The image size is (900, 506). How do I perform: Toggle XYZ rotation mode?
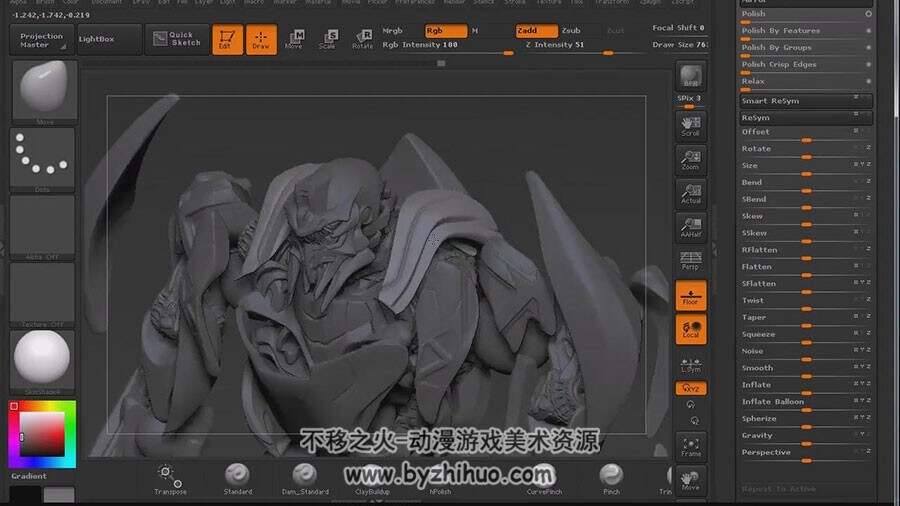coord(690,388)
